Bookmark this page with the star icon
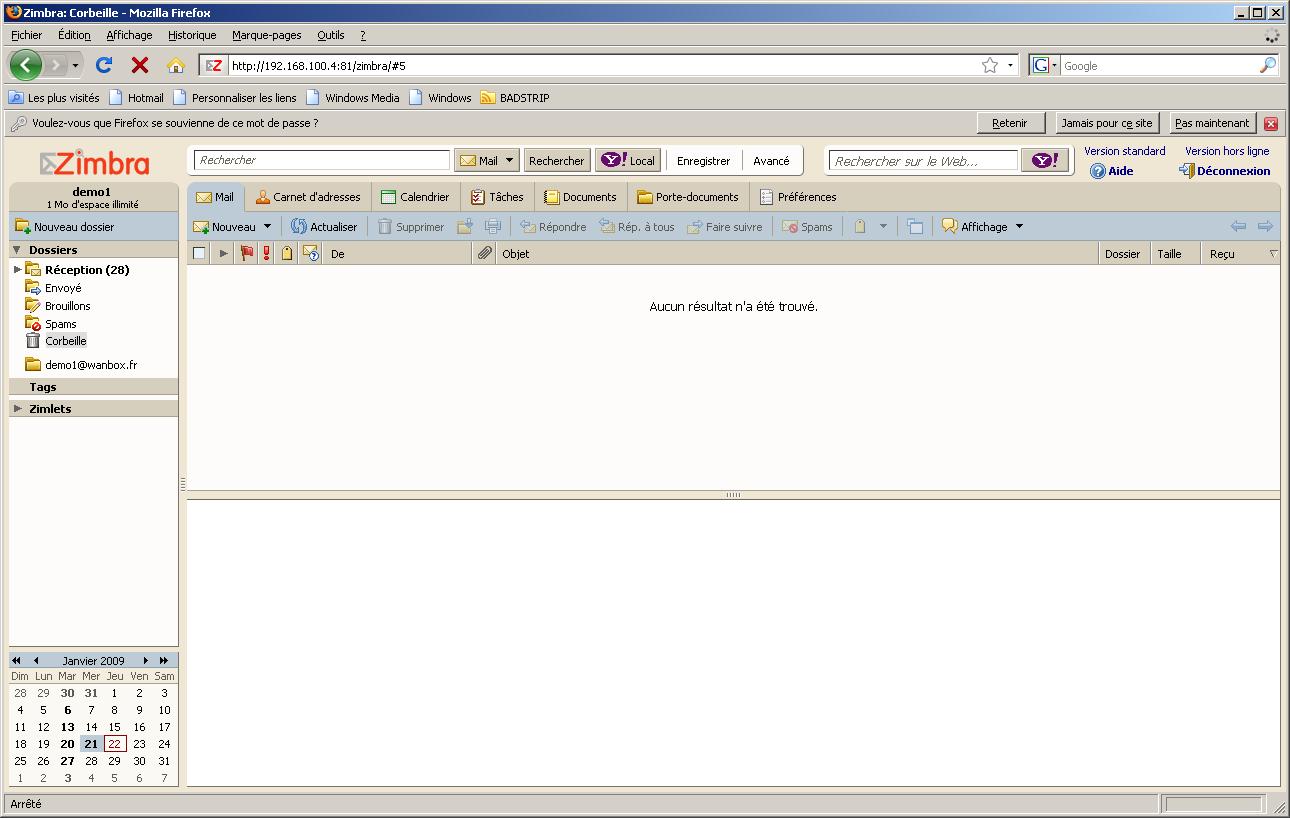 (x=990, y=65)
